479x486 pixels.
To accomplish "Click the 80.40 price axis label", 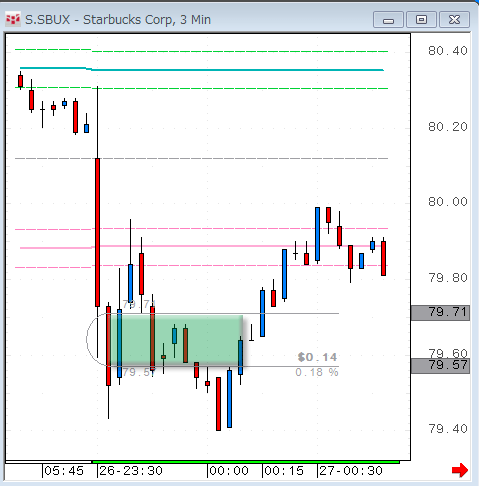I will tap(448, 51).
